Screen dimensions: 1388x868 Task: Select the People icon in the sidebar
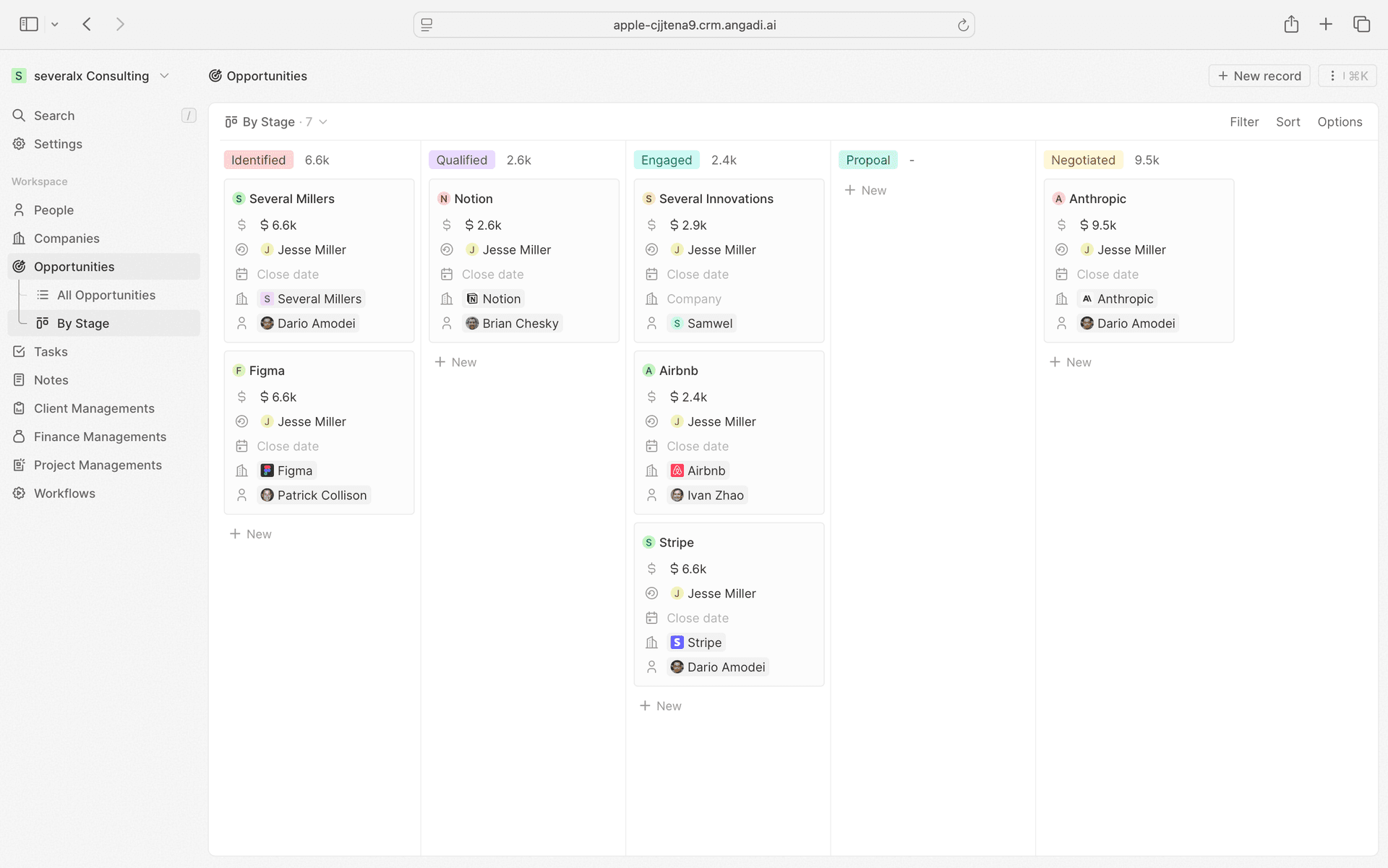[18, 210]
